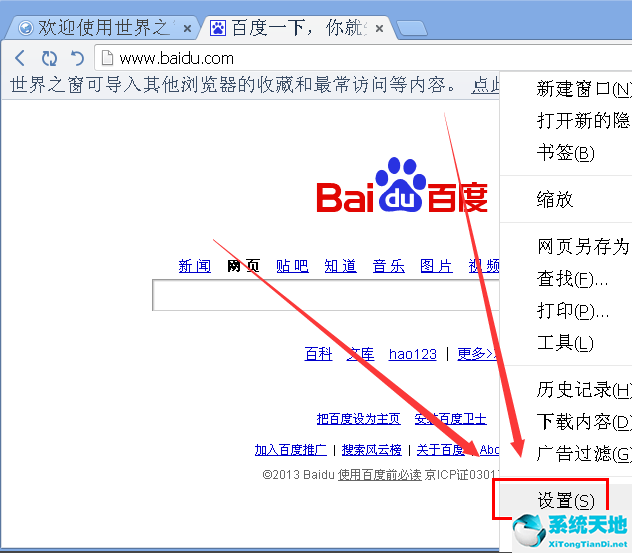The width and height of the screenshot is (632, 553).
Task: Click the 搜索风云榜 link
Action: [x=372, y=449]
